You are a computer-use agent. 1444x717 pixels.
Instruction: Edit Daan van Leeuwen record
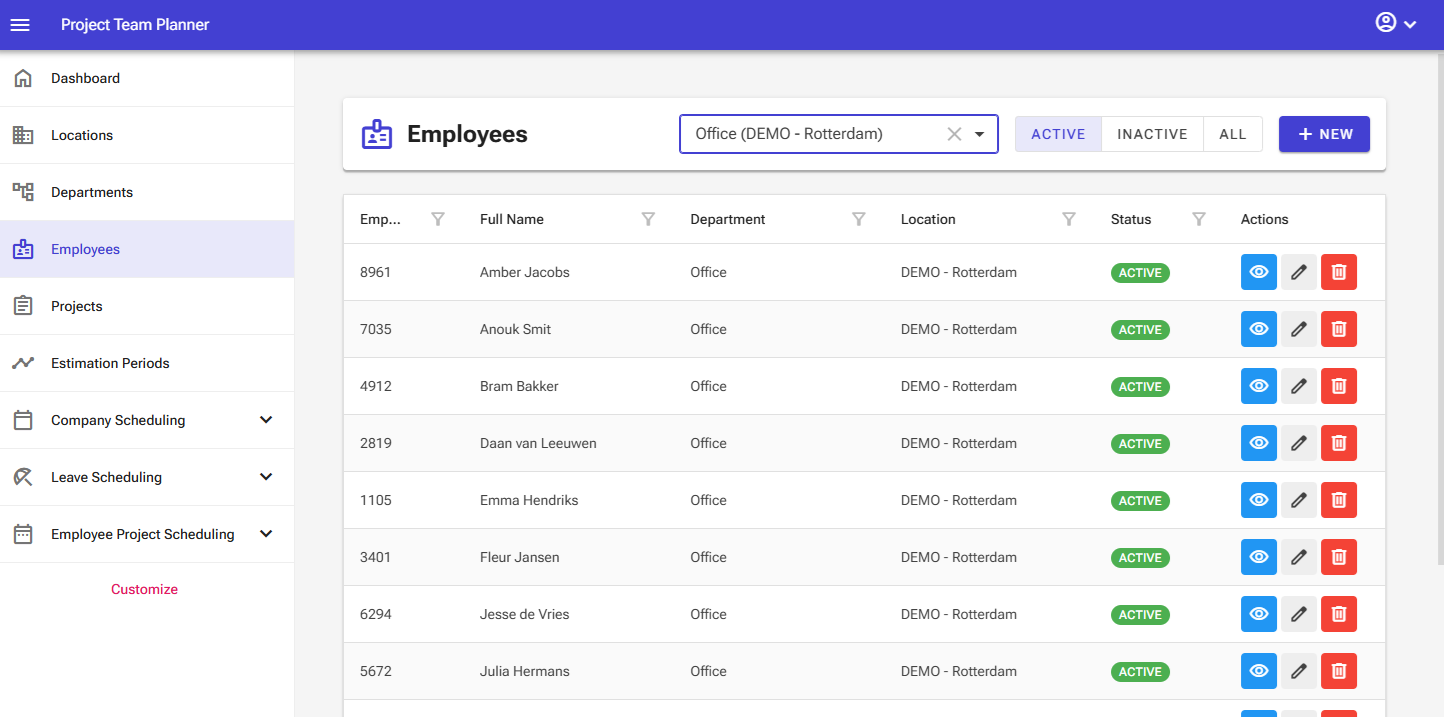point(1299,443)
